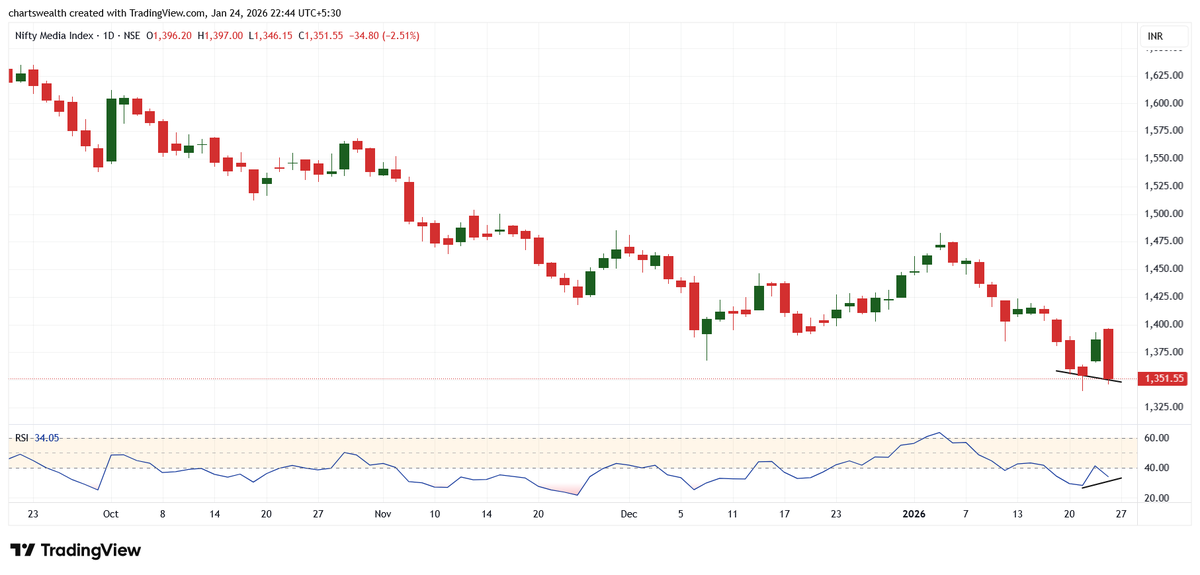The width and height of the screenshot is (1200, 575).
Task: Click the RSI 20.00 axis label
Action: point(1157,498)
